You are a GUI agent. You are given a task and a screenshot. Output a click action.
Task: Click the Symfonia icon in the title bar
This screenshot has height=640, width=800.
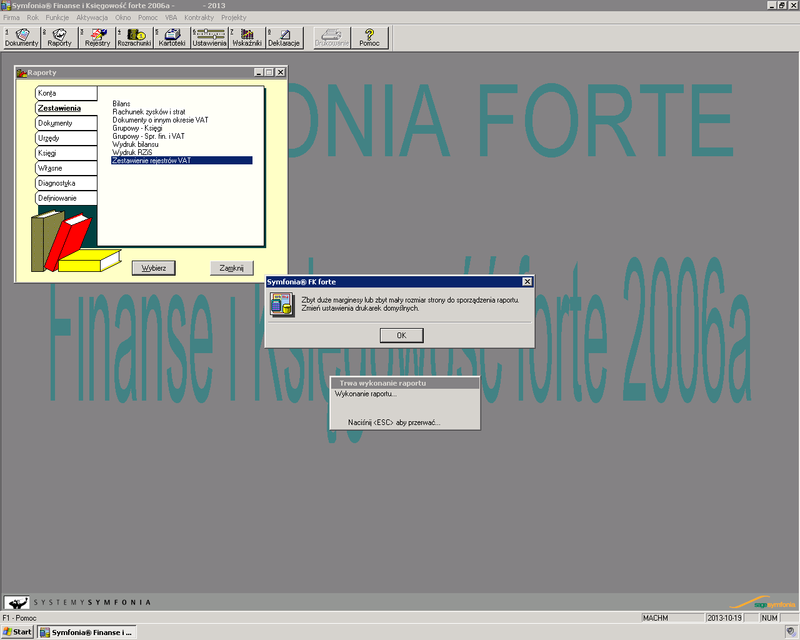tap(6, 5)
